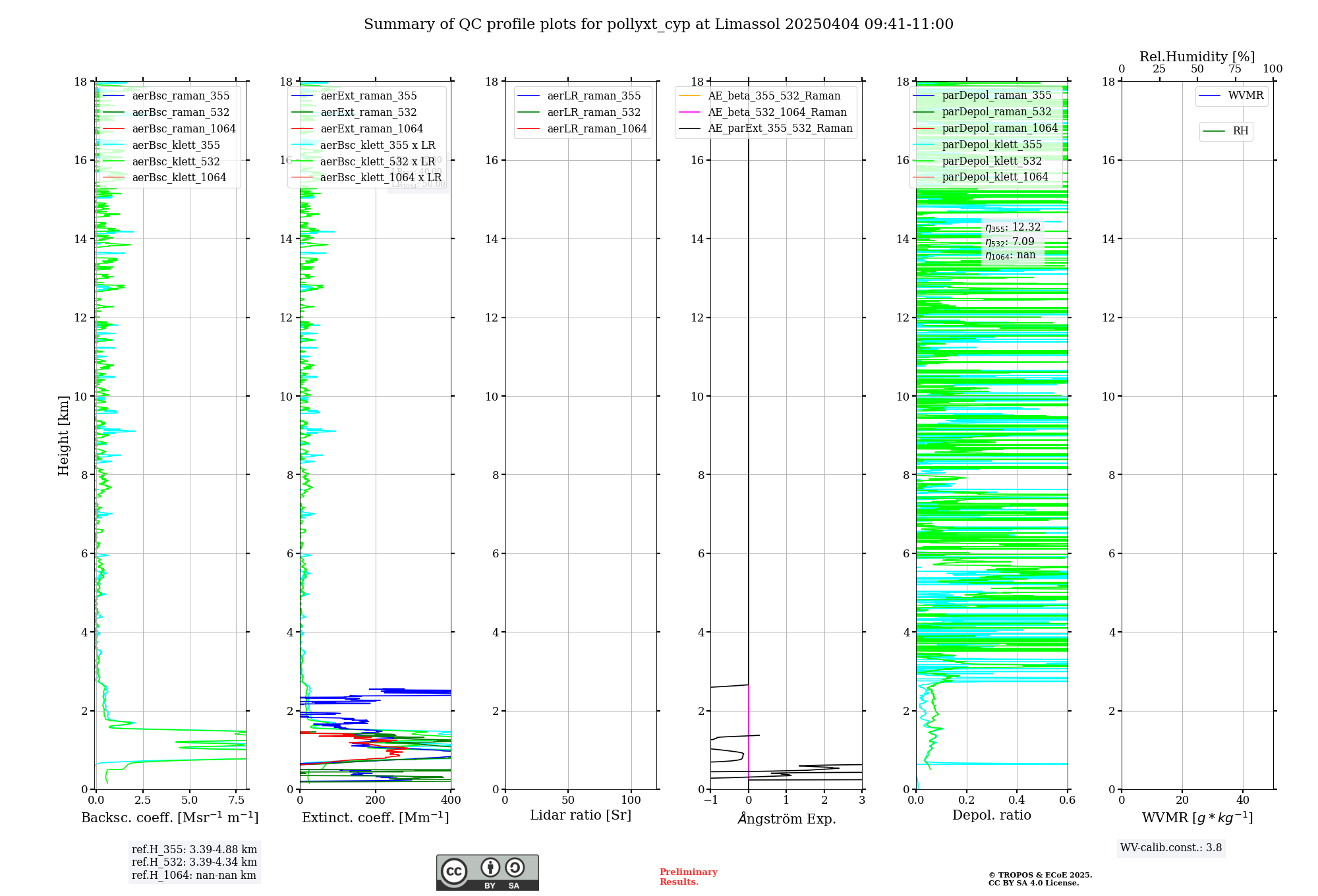The height and width of the screenshot is (896, 1318).
Task: Click the ref.H_355 reference height text
Action: (194, 850)
